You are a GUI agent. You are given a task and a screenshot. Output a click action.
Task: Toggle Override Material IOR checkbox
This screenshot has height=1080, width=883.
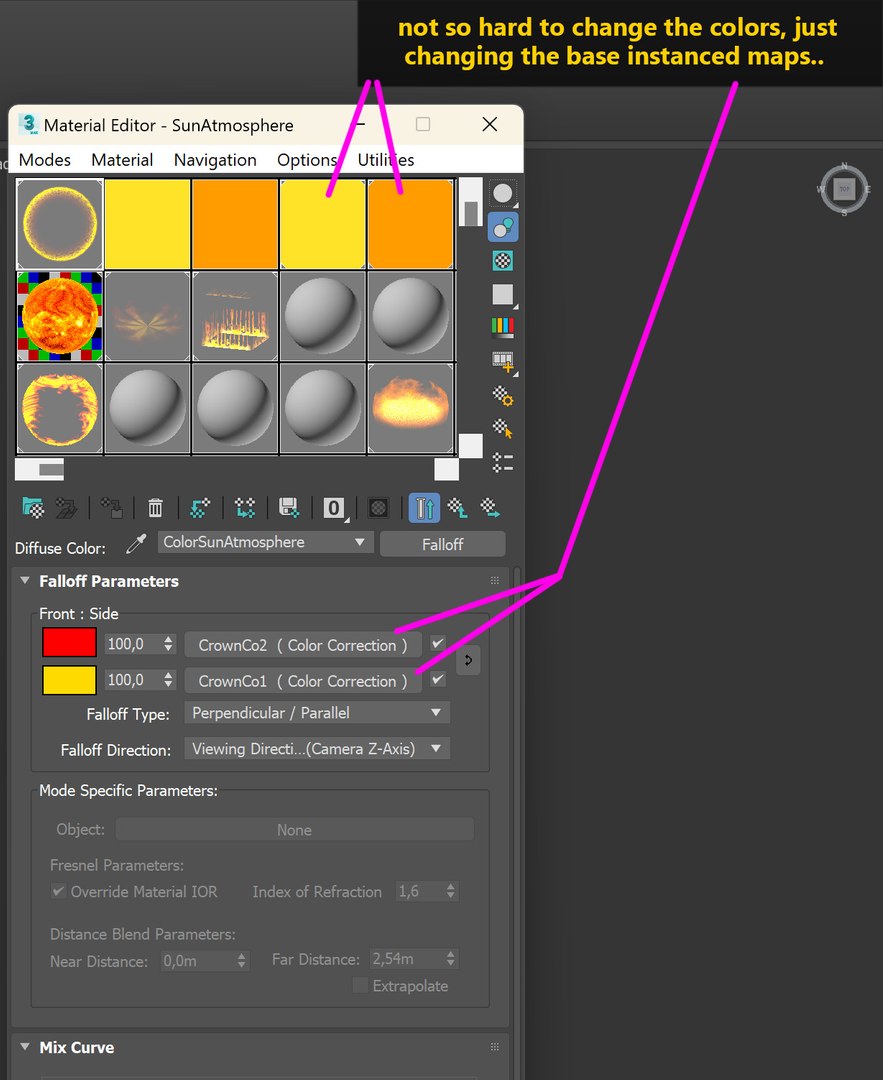59,891
